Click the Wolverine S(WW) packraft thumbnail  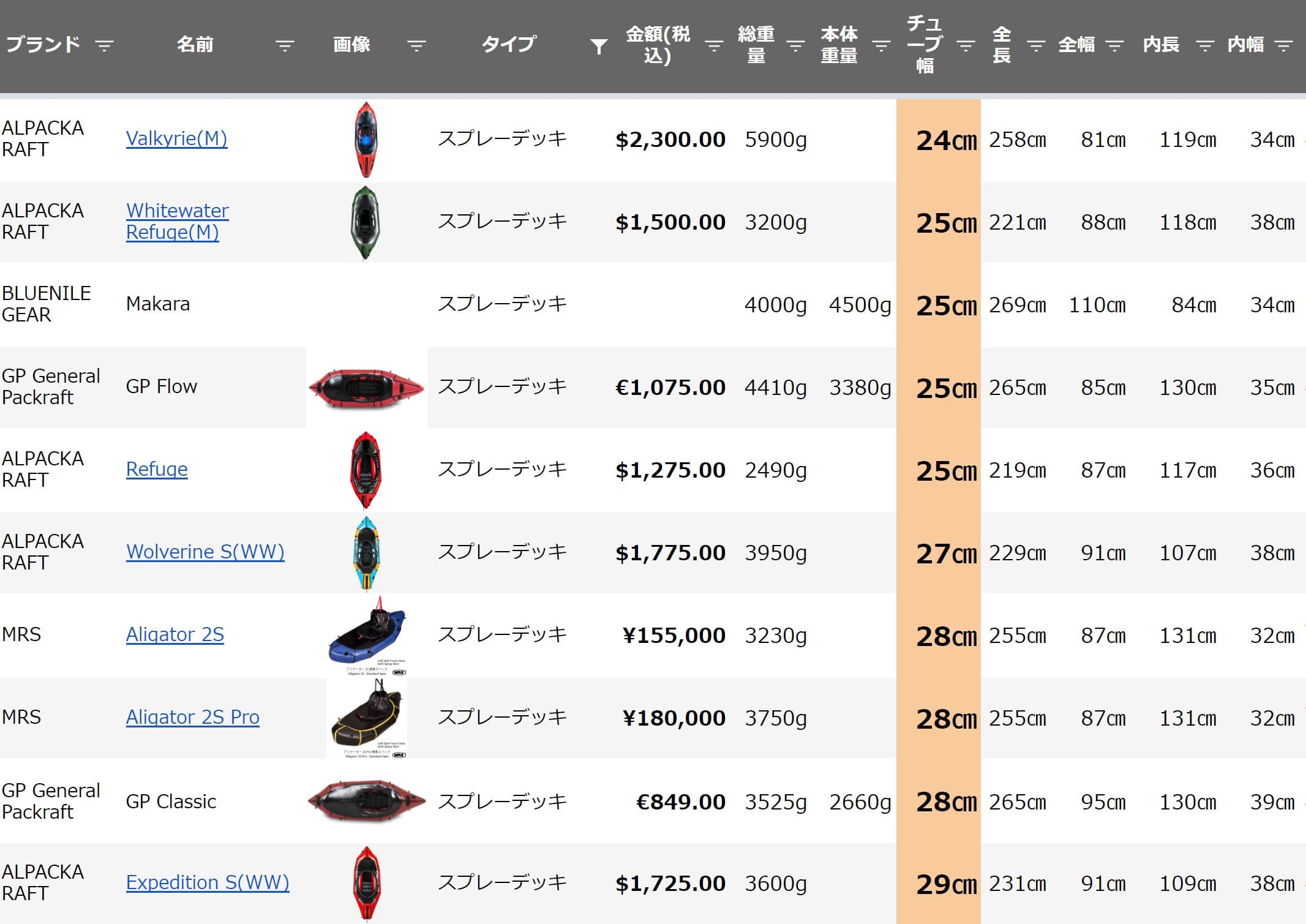(367, 553)
